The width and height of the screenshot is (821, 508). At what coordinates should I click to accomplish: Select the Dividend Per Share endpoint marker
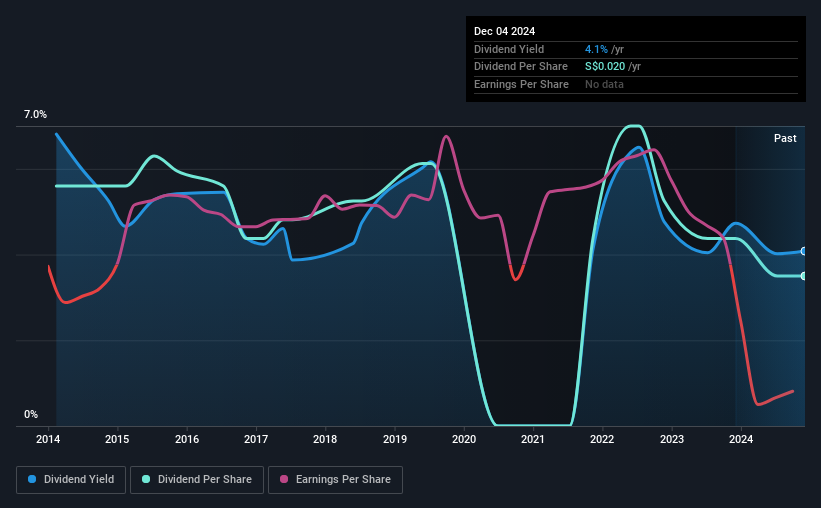click(x=804, y=276)
